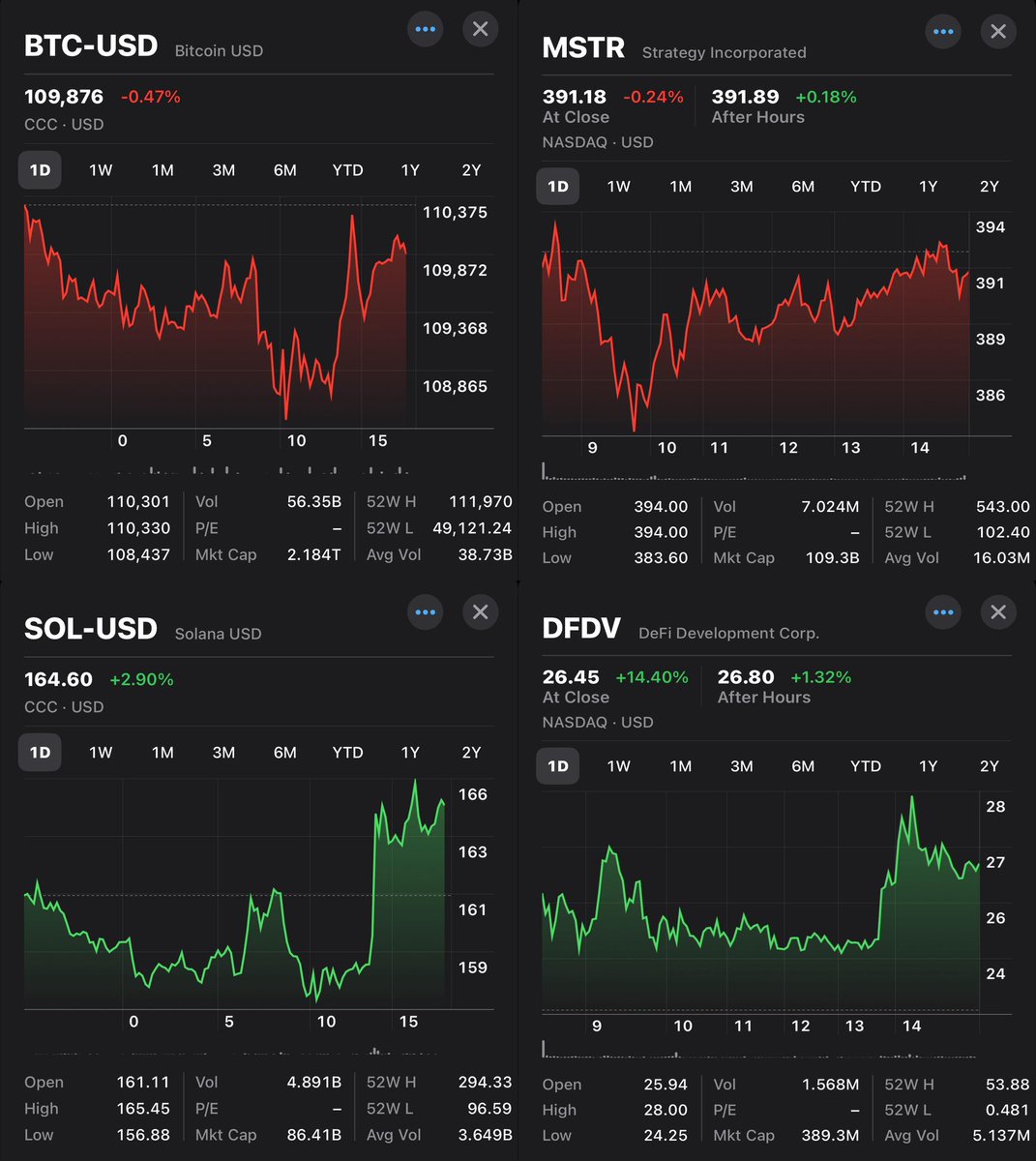Select 6M range on DFDV chart

(803, 765)
